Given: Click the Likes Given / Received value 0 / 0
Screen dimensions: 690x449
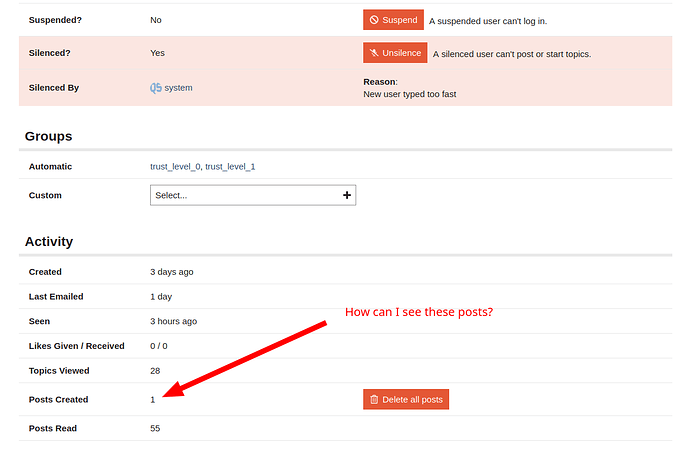Looking at the screenshot, I should pos(159,346).
